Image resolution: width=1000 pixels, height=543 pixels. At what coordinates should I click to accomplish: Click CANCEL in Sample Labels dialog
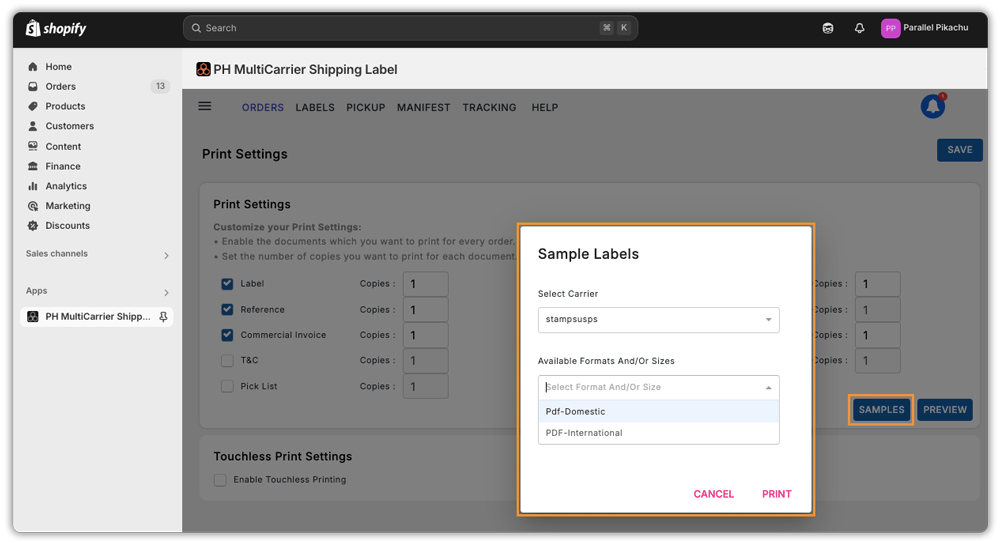coord(714,494)
